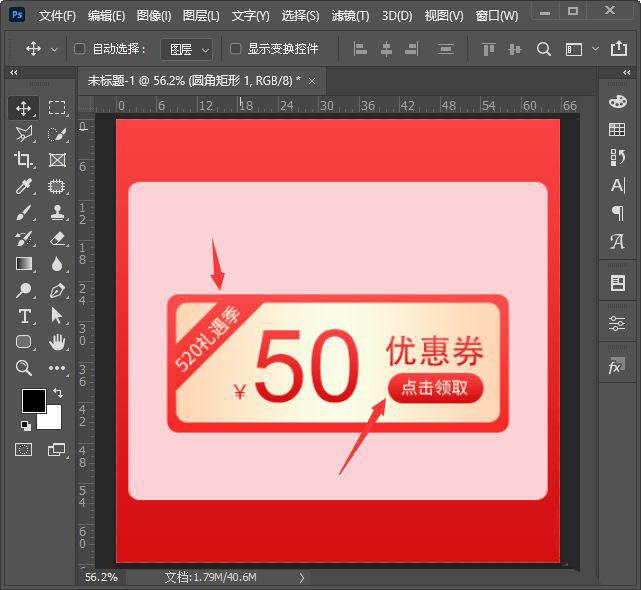Screen dimensions: 641x590
Task: Open the Swatches grid panel icon
Action: click(617, 130)
